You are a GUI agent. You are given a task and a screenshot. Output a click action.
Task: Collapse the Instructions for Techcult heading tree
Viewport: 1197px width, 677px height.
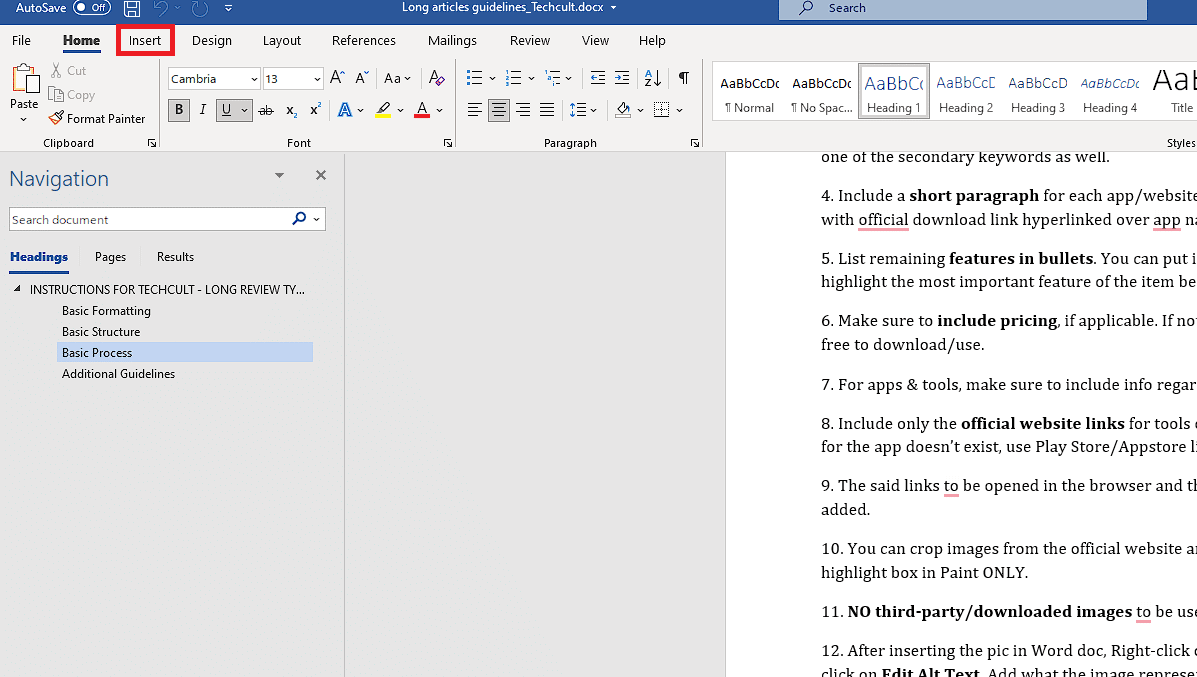click(17, 290)
